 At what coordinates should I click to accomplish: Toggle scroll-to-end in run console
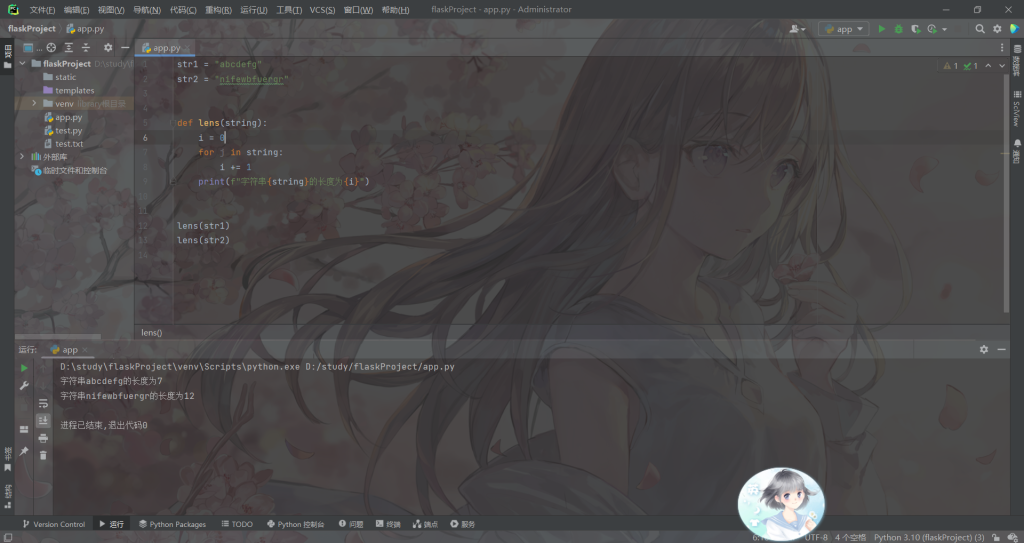pos(43,421)
